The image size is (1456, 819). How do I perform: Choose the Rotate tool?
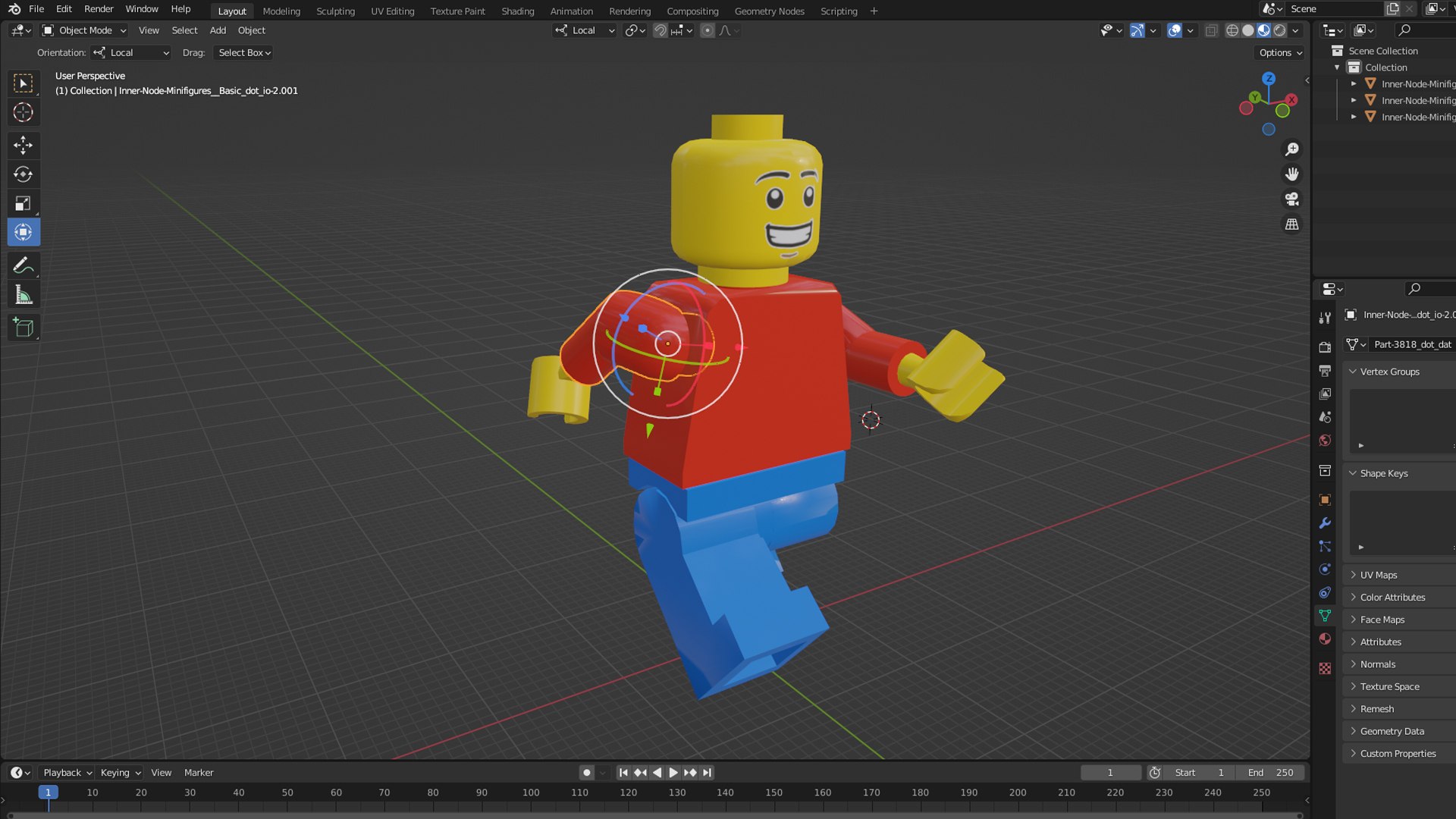(x=24, y=174)
